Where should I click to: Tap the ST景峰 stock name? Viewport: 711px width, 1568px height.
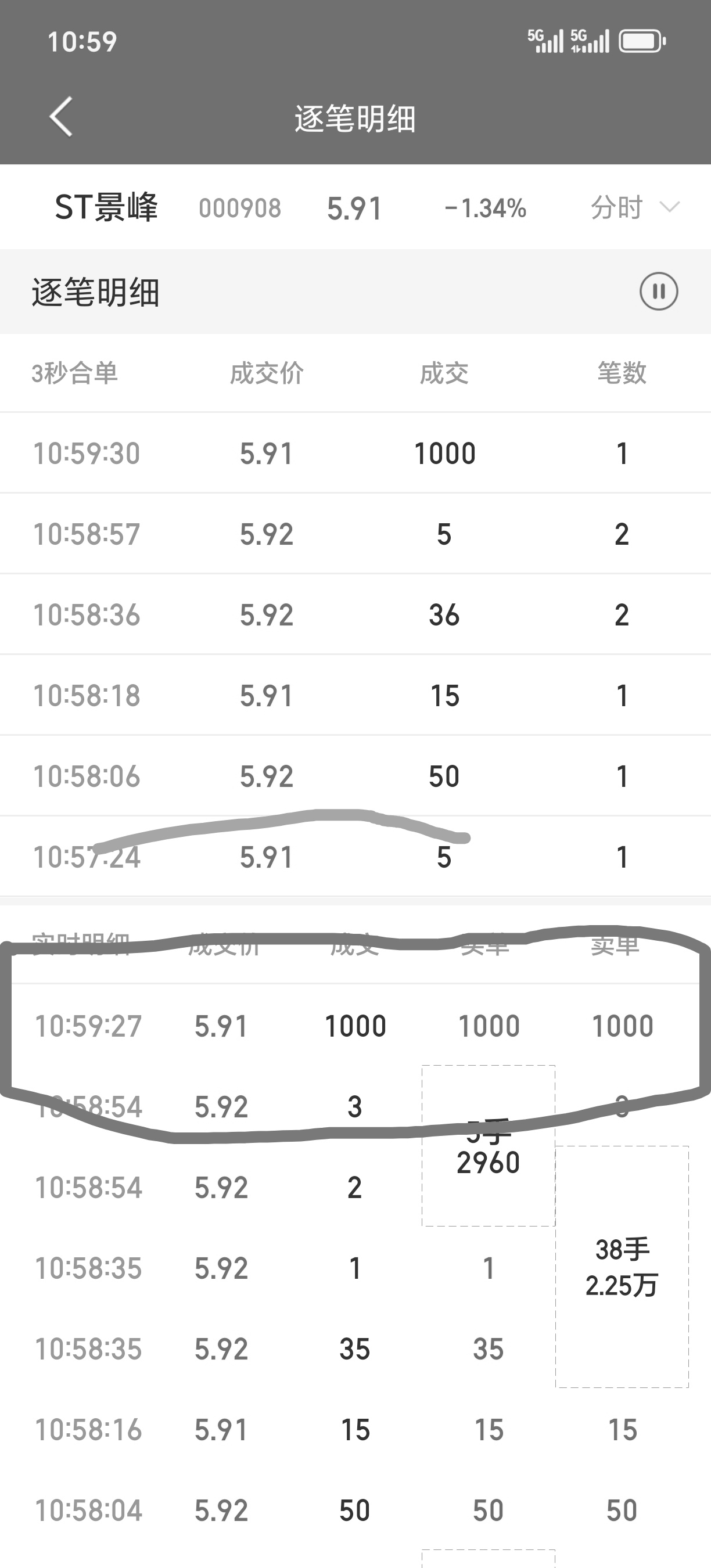pyautogui.click(x=106, y=207)
